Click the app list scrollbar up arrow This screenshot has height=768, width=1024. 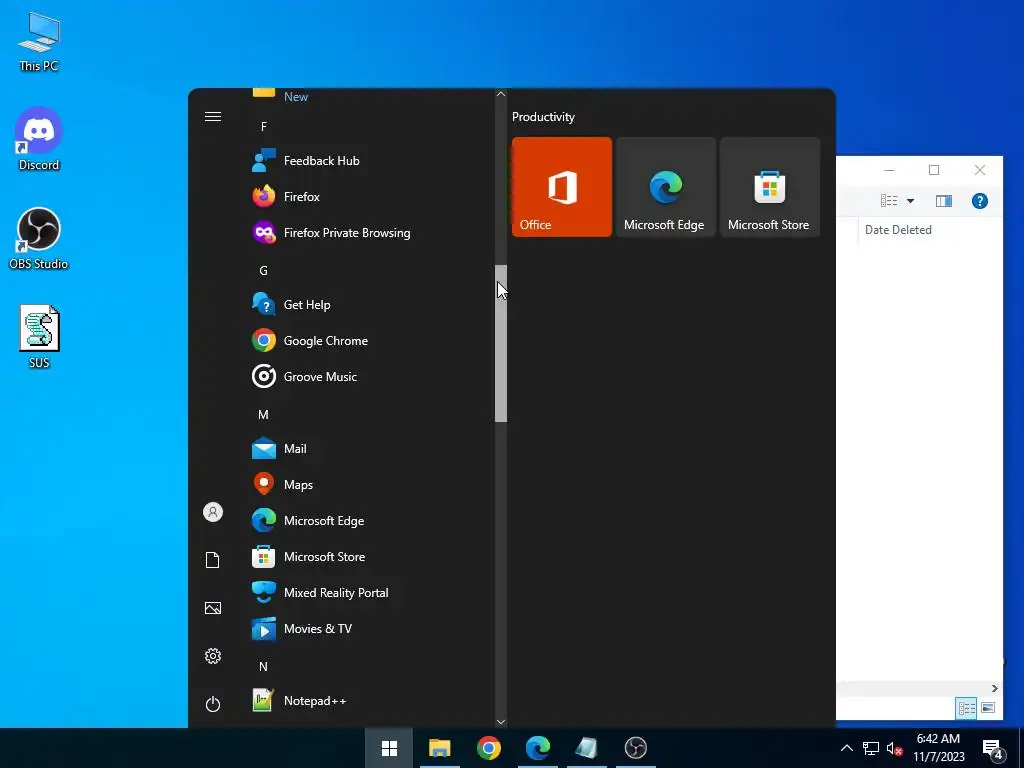[x=501, y=94]
